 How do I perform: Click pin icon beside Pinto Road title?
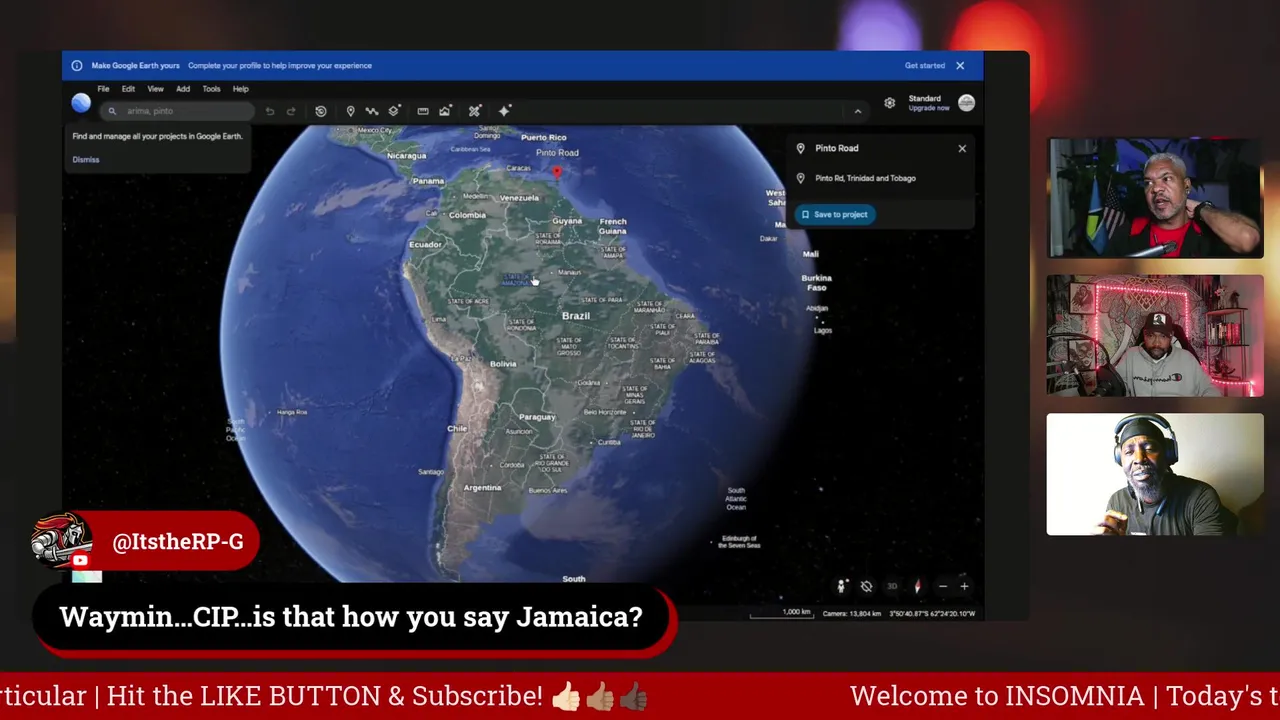click(800, 148)
